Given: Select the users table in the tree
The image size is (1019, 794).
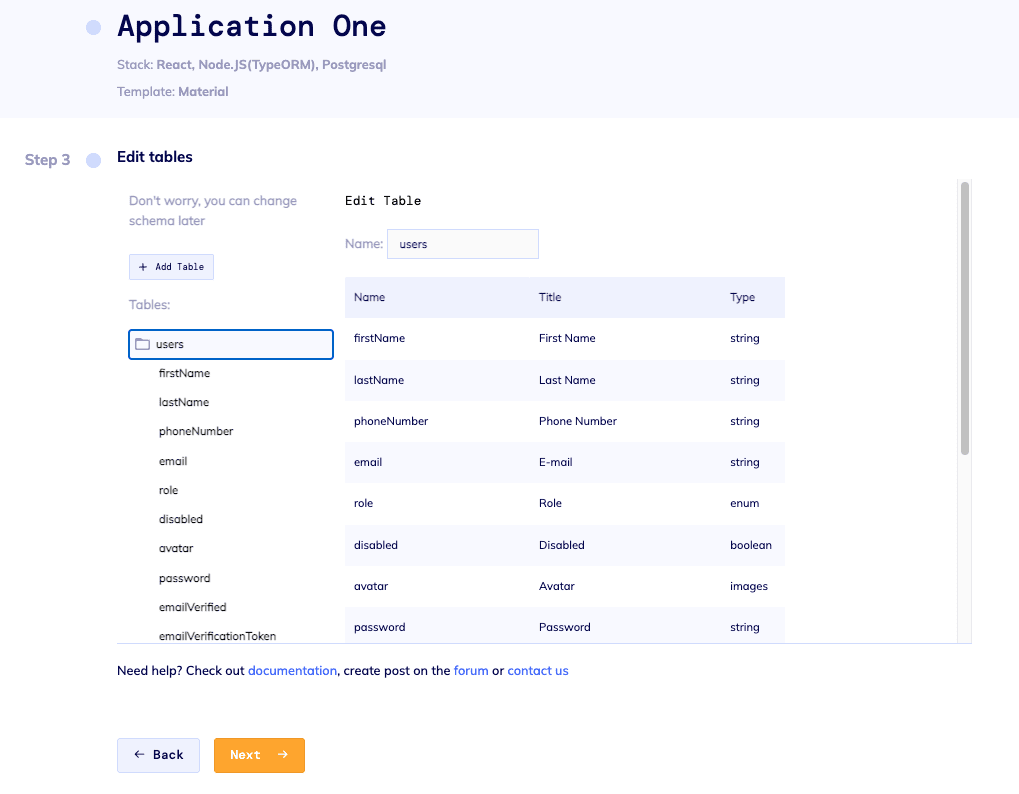Looking at the screenshot, I should coord(231,344).
